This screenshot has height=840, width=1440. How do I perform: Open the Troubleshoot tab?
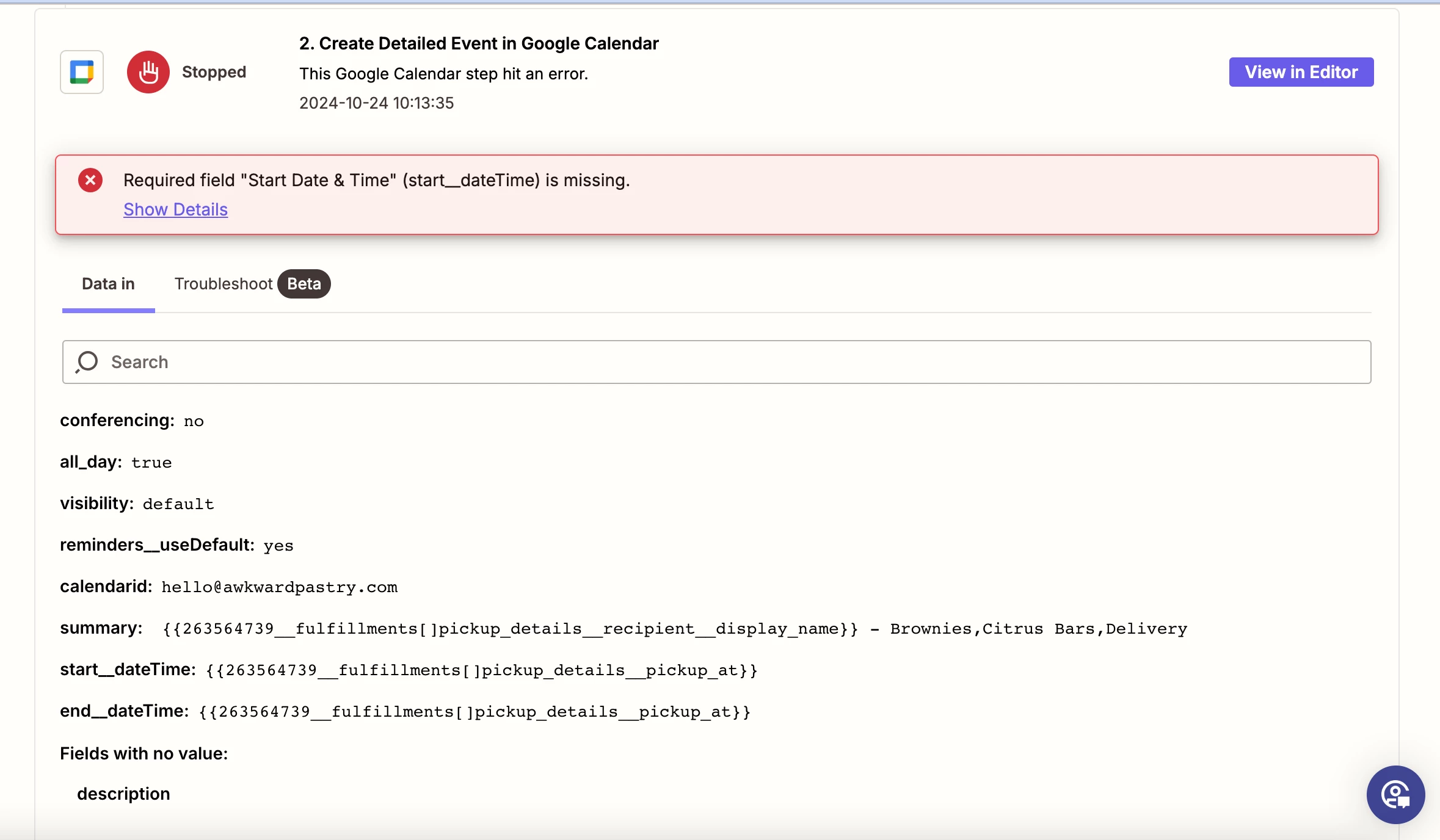tap(224, 284)
